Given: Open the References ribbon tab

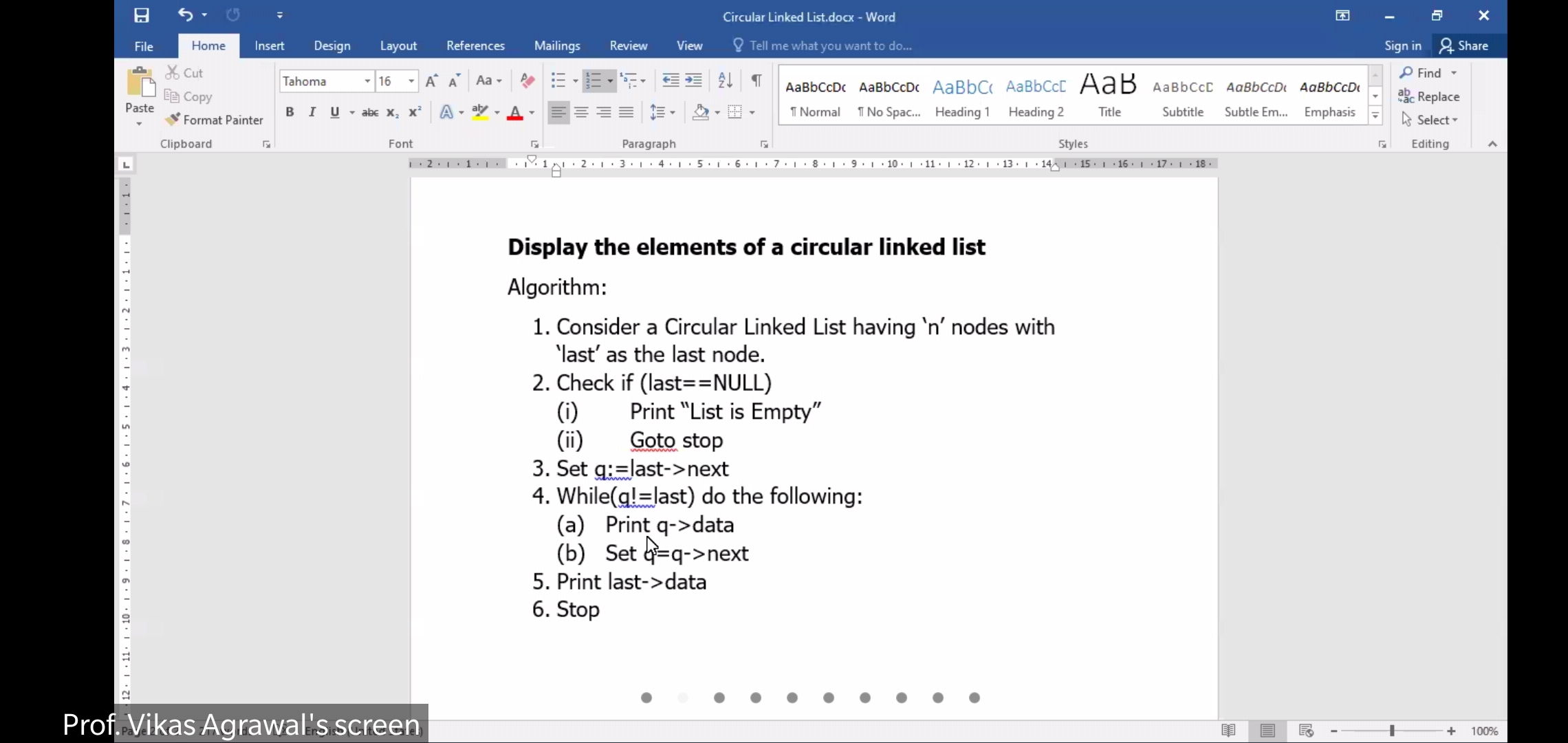Looking at the screenshot, I should point(475,45).
